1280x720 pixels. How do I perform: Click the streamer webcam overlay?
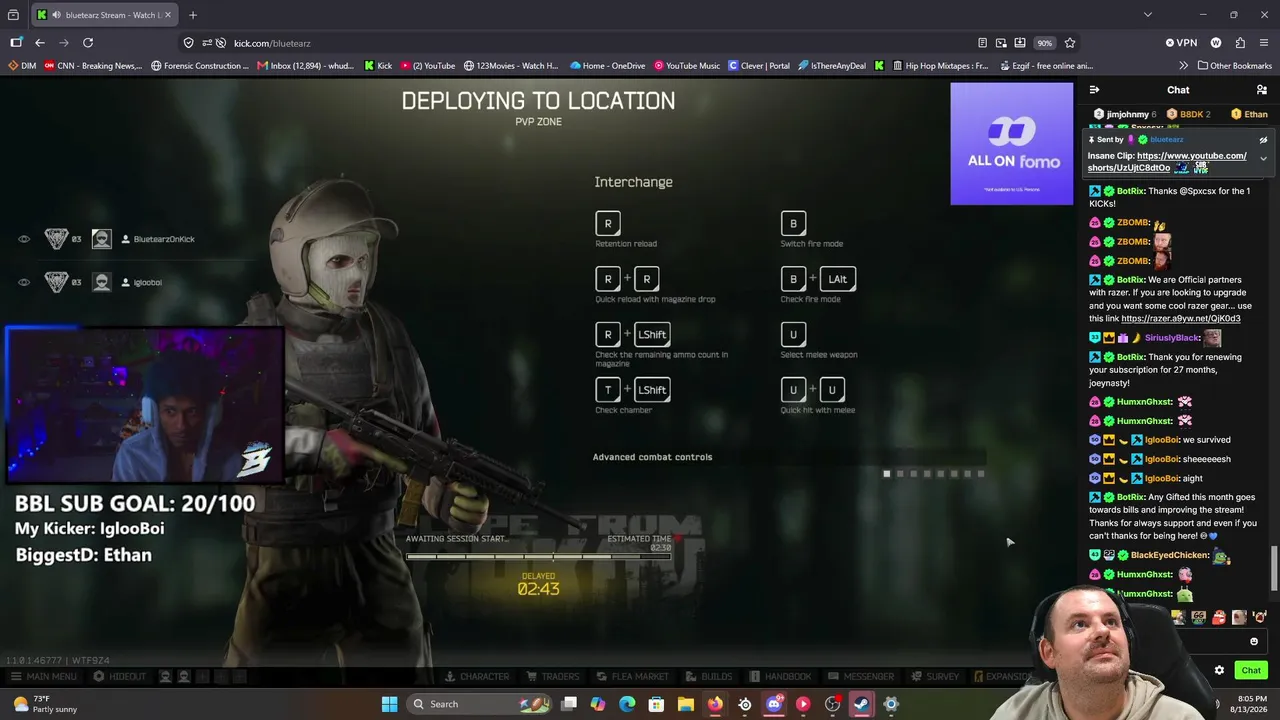click(x=145, y=405)
